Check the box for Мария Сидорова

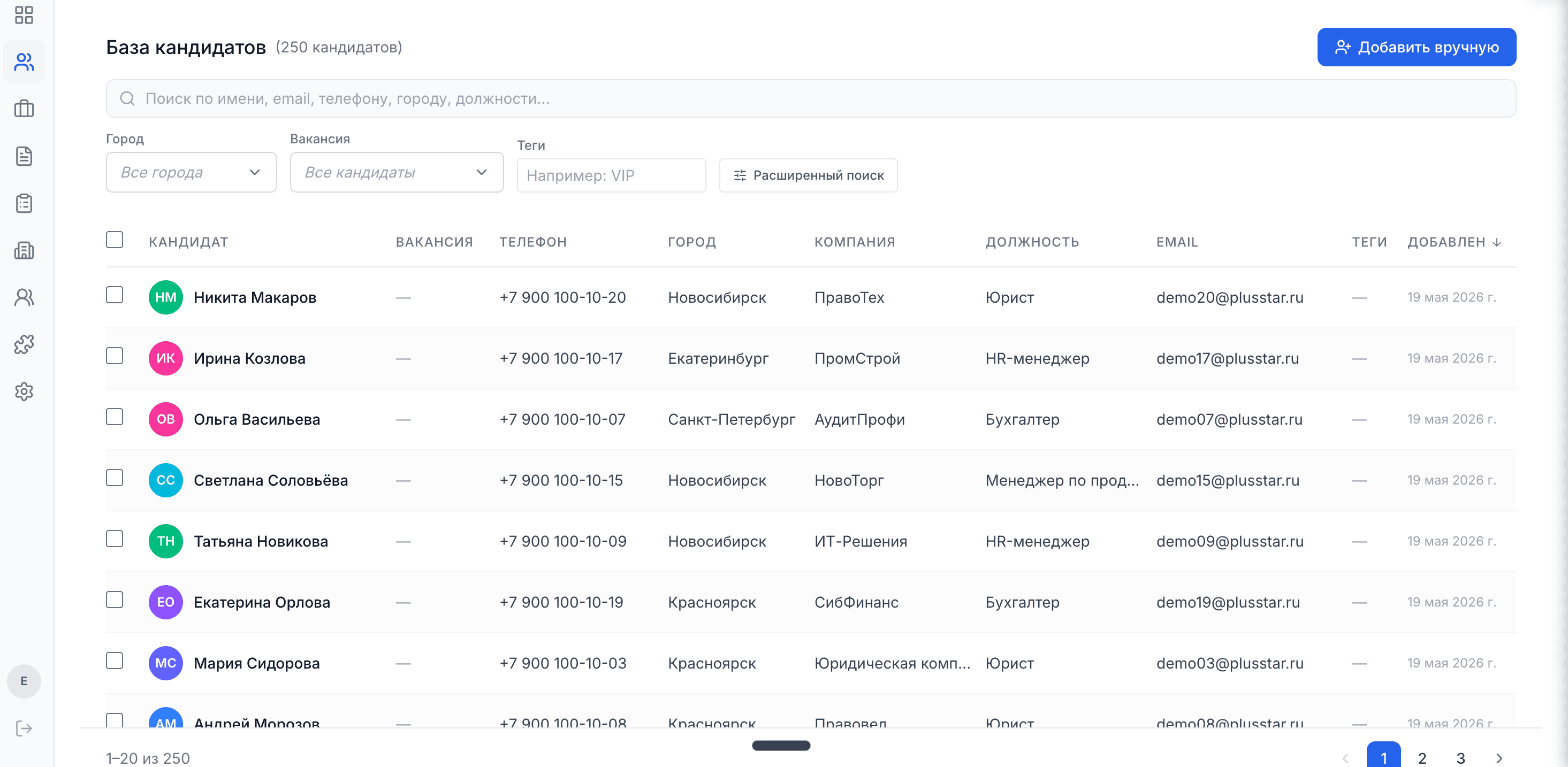[115, 660]
